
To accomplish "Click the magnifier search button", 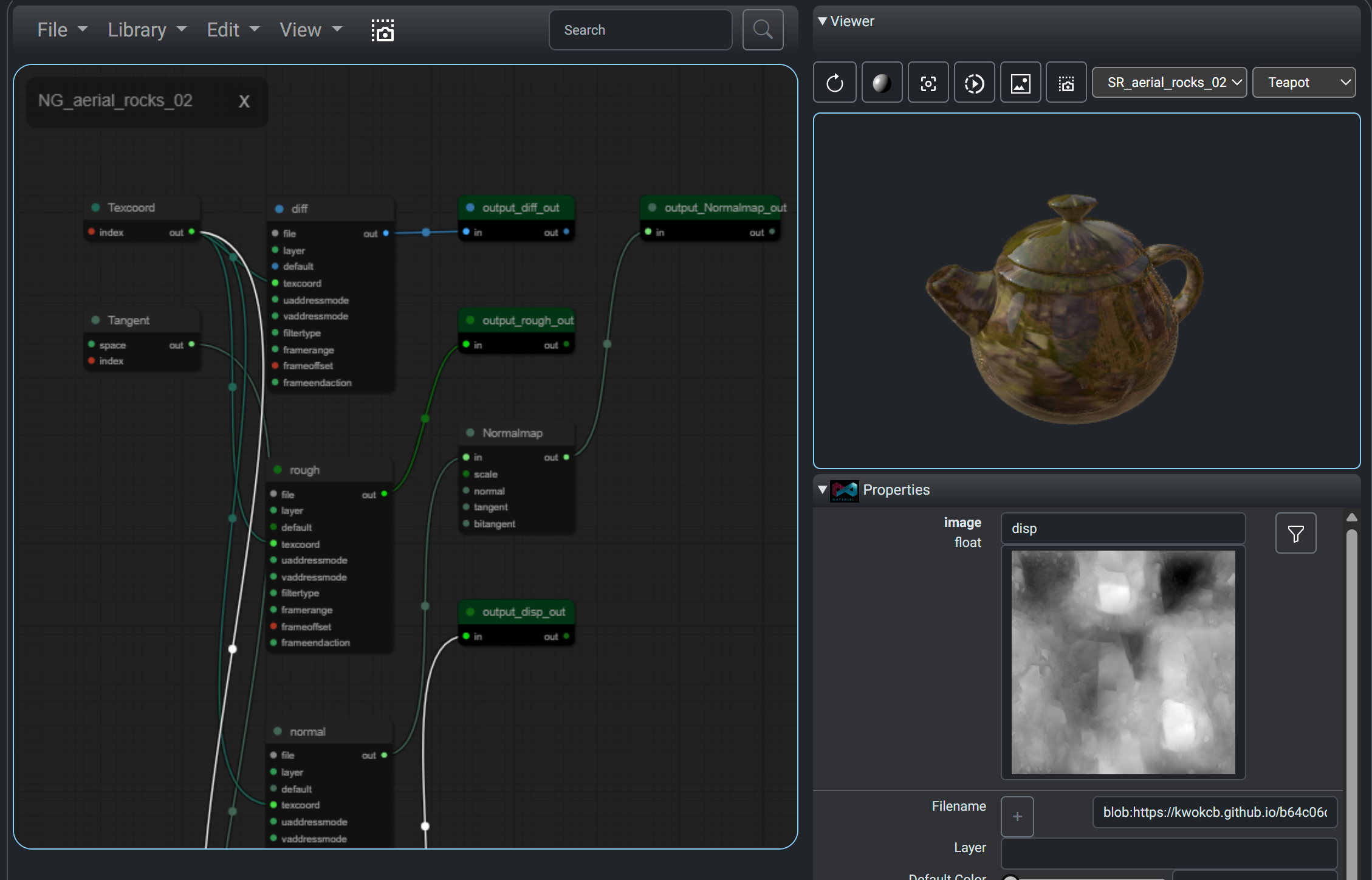I will tap(763, 30).
